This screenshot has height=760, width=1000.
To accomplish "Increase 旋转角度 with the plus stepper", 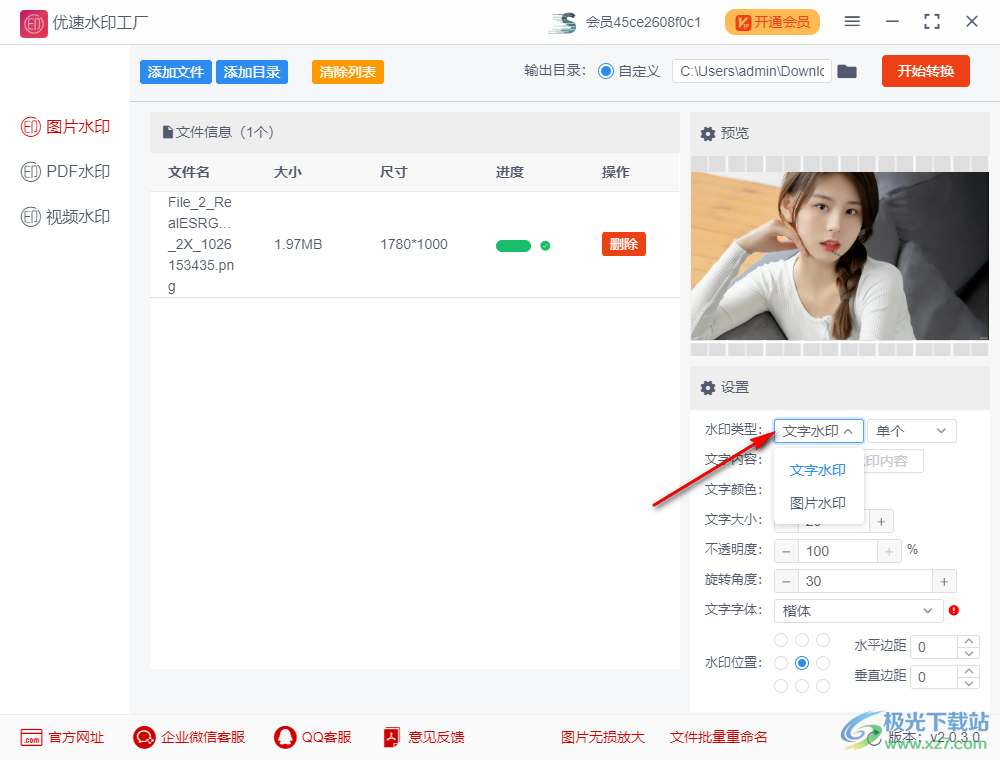I will tap(944, 580).
